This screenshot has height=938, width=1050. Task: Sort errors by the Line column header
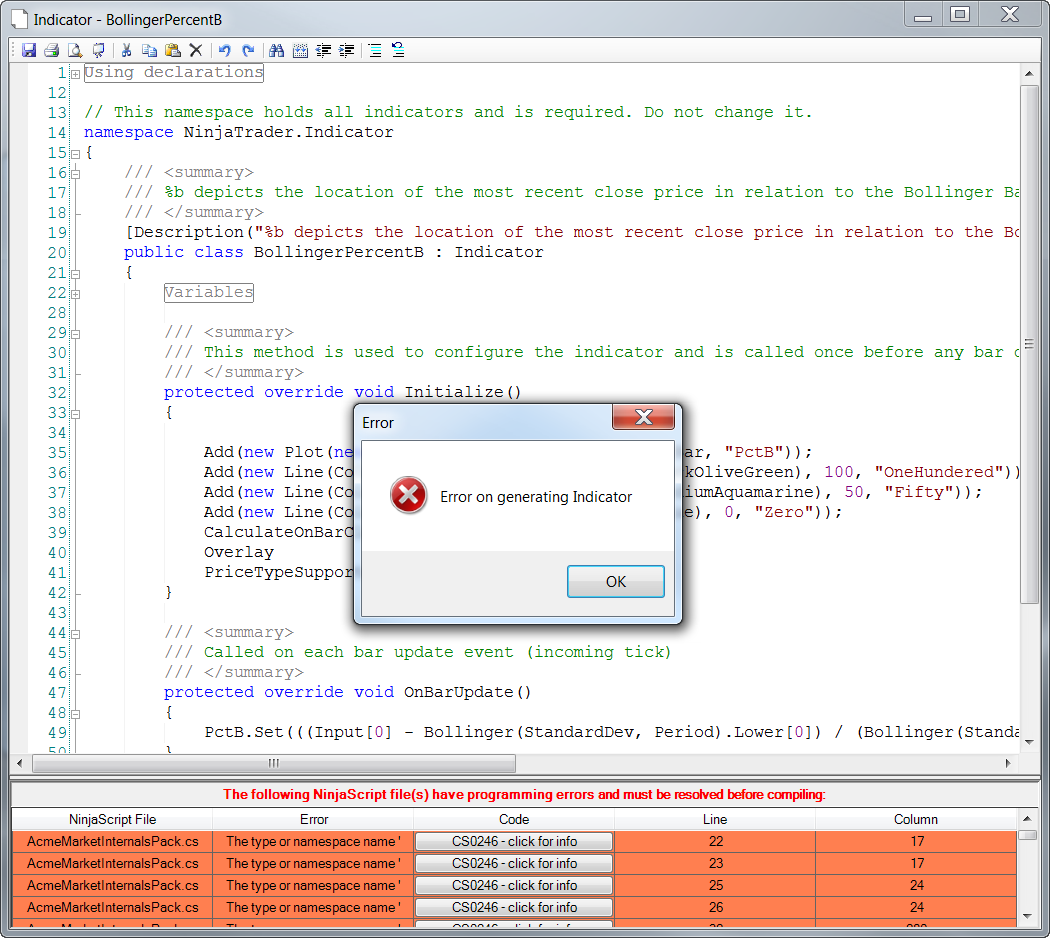[715, 819]
